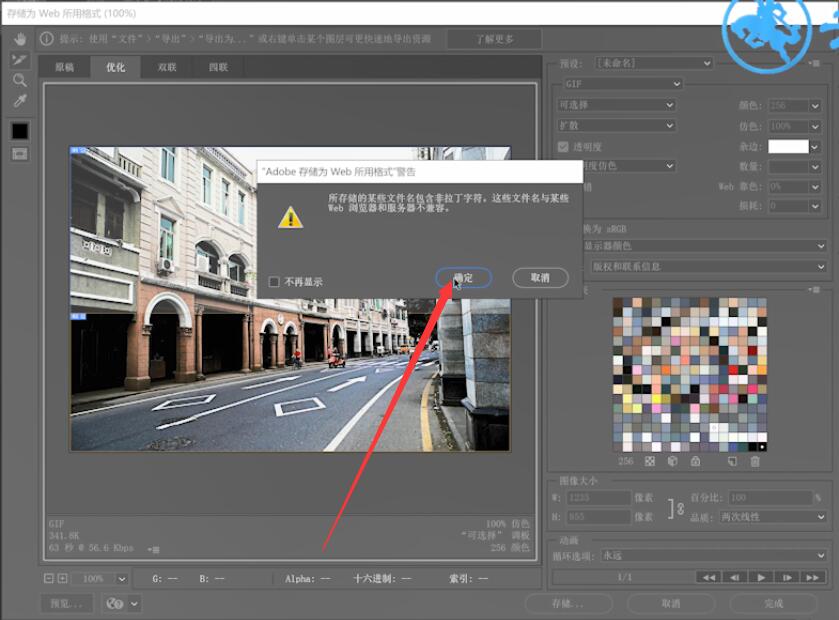Viewport: 839px width, 620px height.
Task: Shift selected colors to web palette icon
Action: click(x=673, y=461)
